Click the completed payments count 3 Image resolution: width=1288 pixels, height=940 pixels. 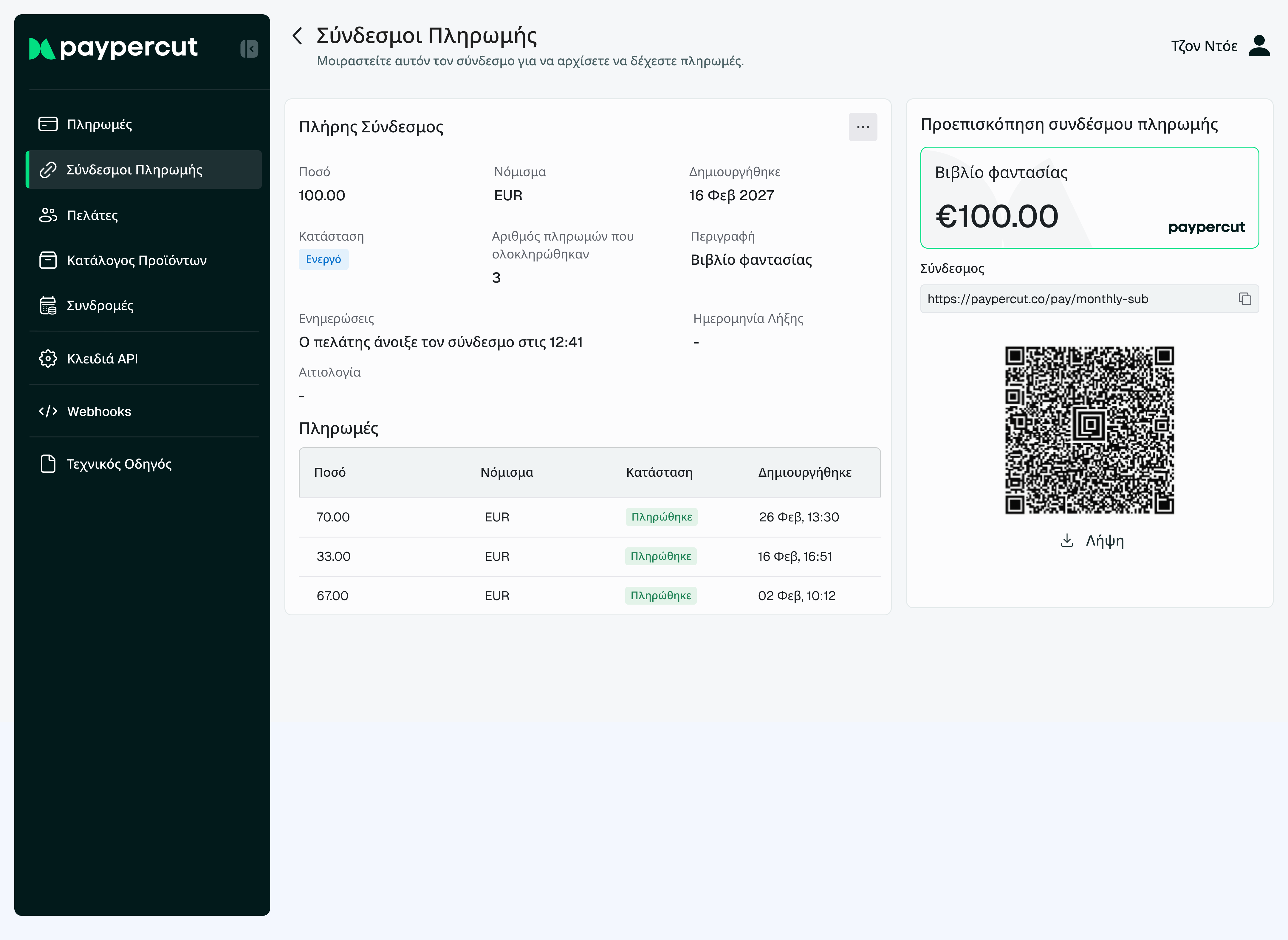(x=496, y=278)
